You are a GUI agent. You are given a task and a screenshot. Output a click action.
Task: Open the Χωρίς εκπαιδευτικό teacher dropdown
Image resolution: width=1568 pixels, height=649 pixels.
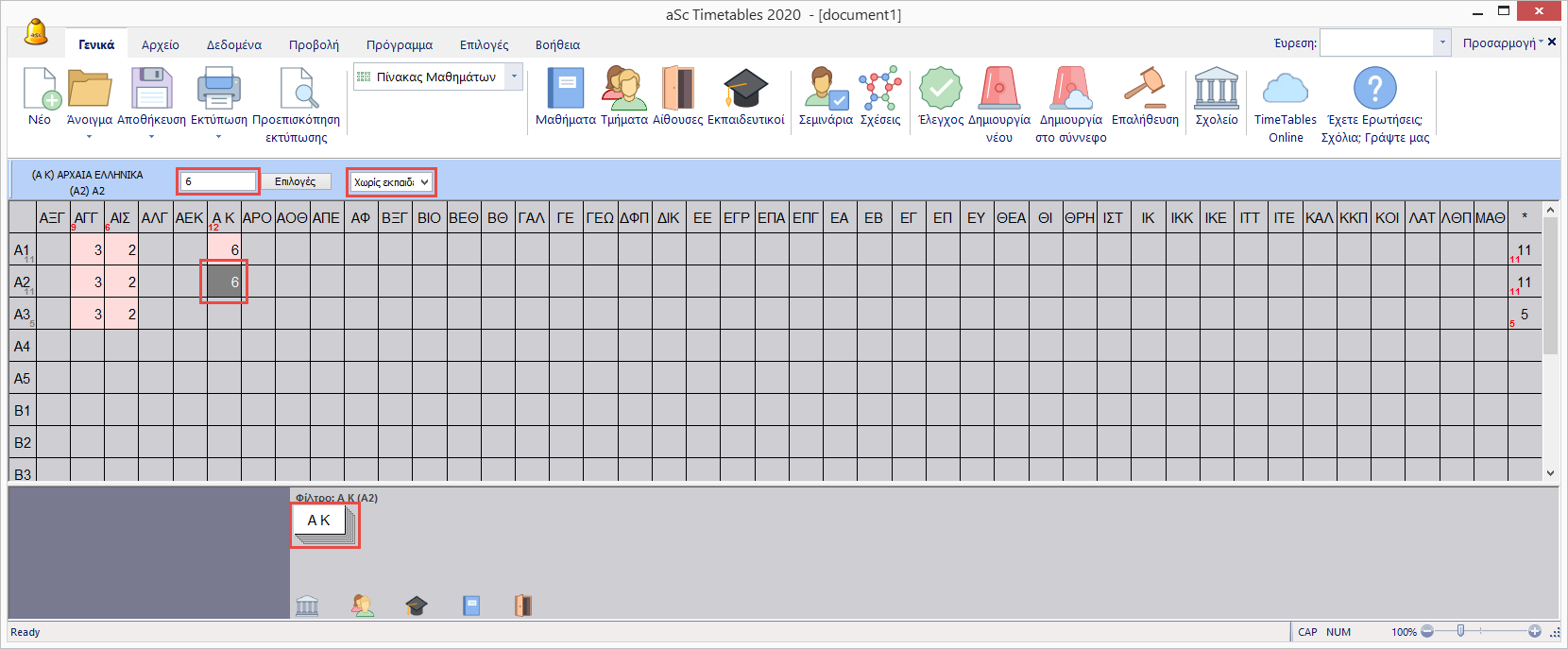pyautogui.click(x=391, y=182)
